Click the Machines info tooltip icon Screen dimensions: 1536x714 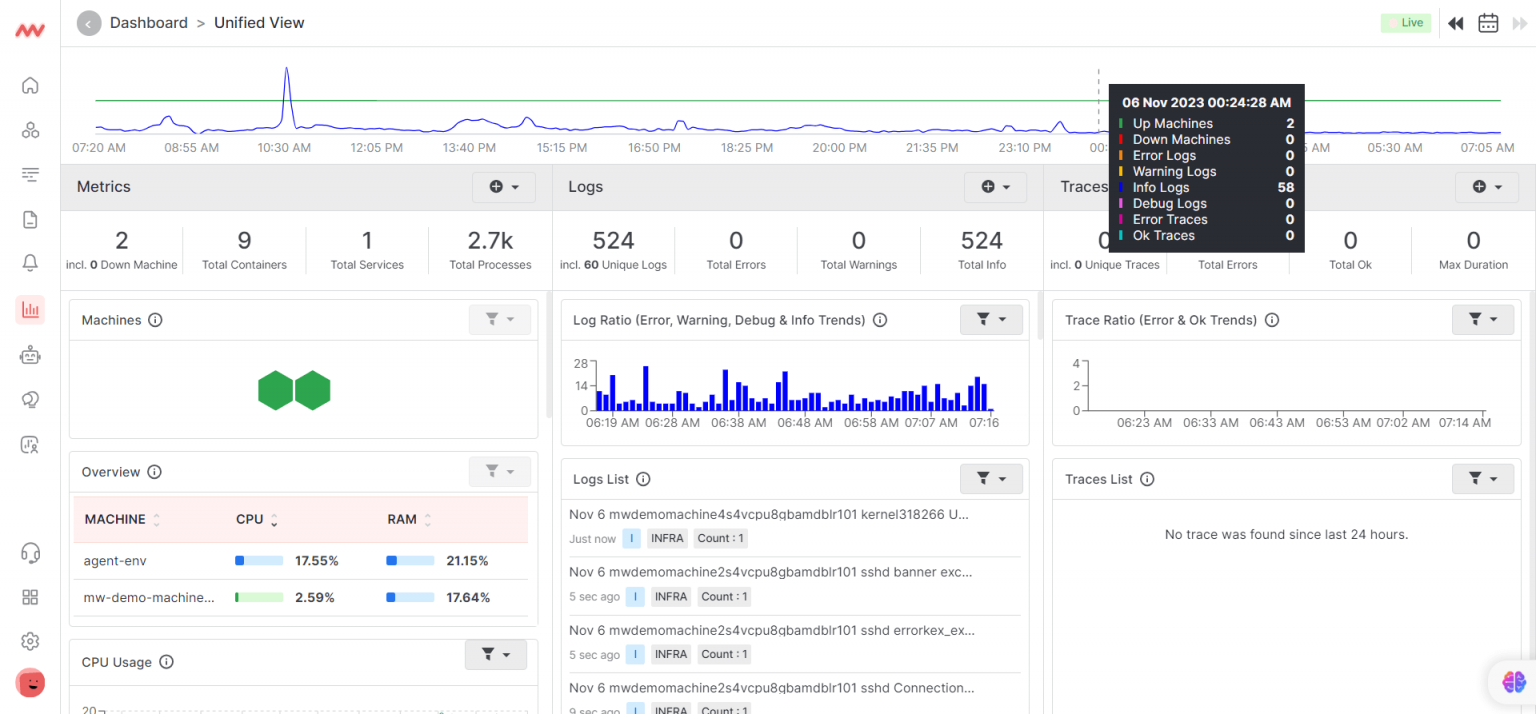pyautogui.click(x=154, y=320)
